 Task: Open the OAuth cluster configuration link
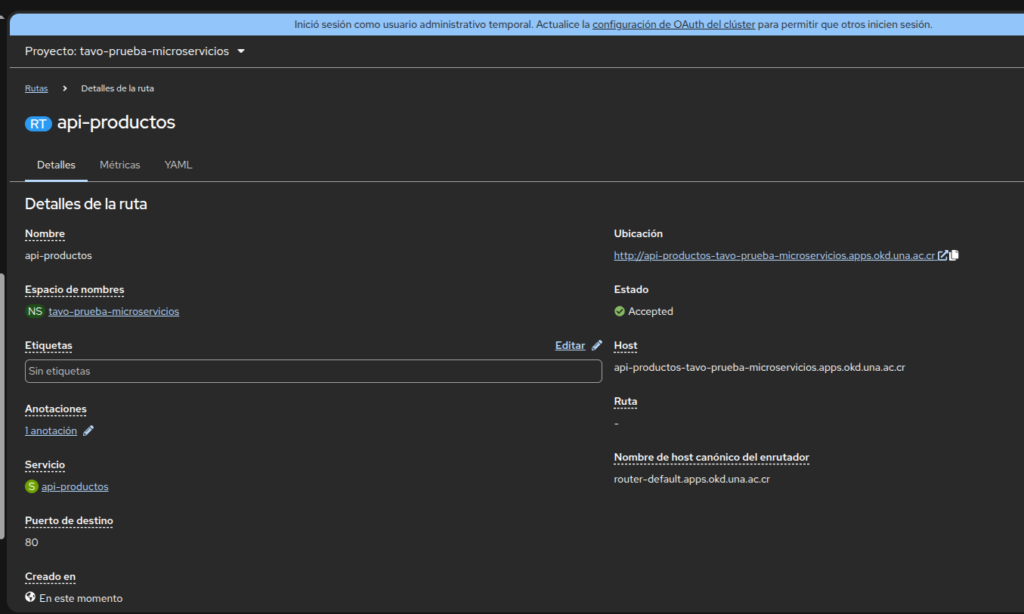tap(673, 24)
